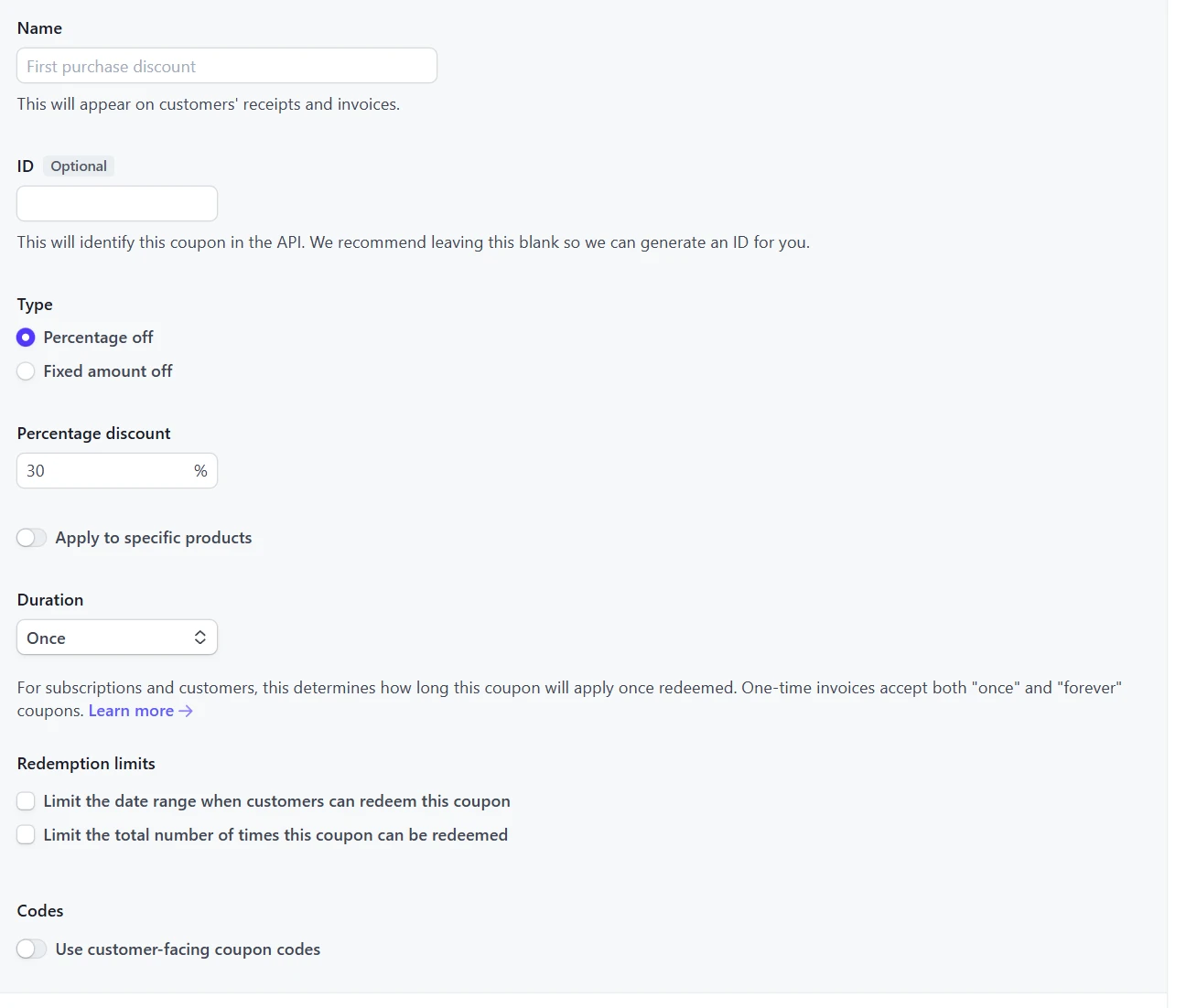Screen dimensions: 1186x1008
Task: Click the Percentage discount value field
Action: (102, 471)
